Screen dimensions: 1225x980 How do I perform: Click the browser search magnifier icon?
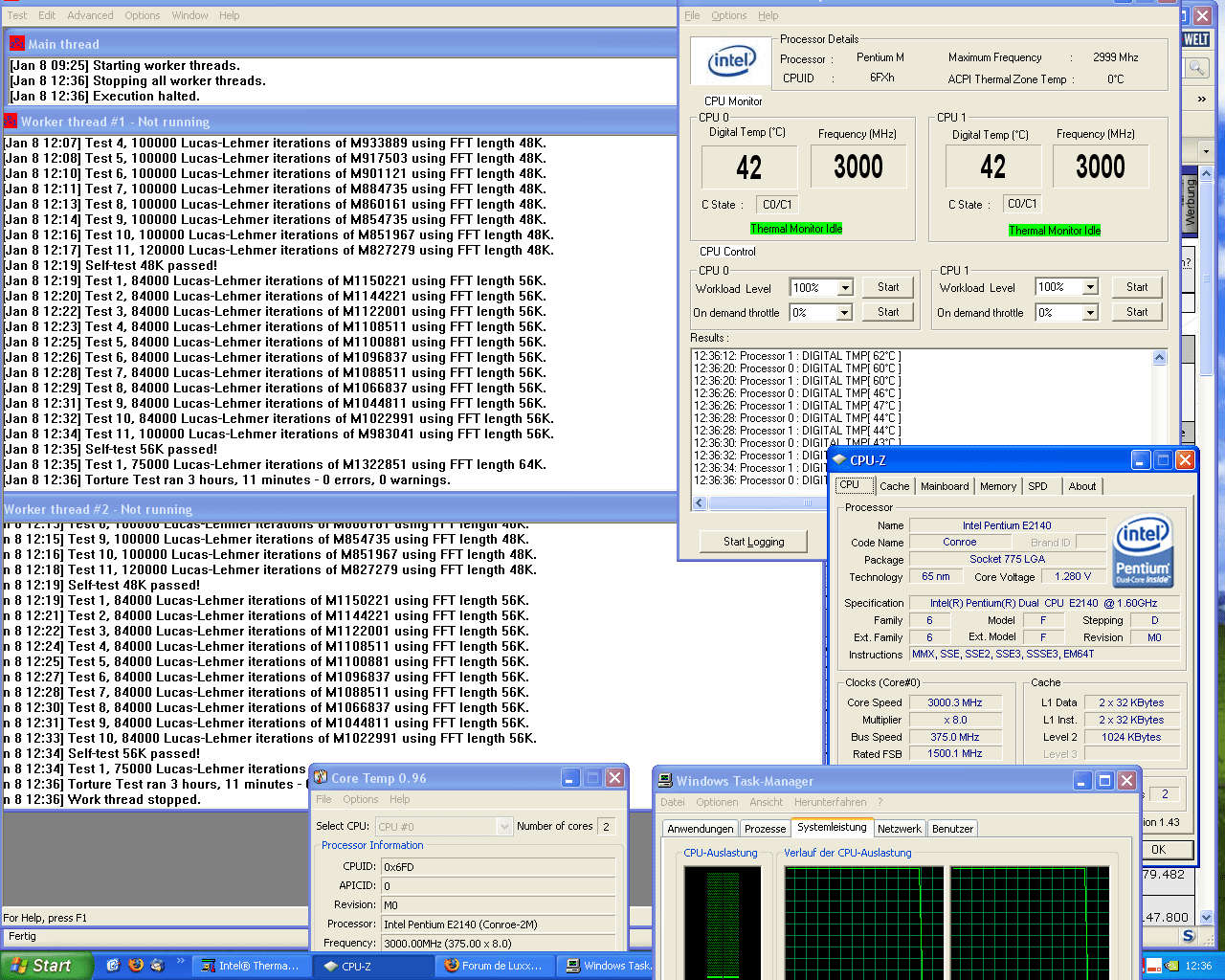pyautogui.click(x=1196, y=67)
